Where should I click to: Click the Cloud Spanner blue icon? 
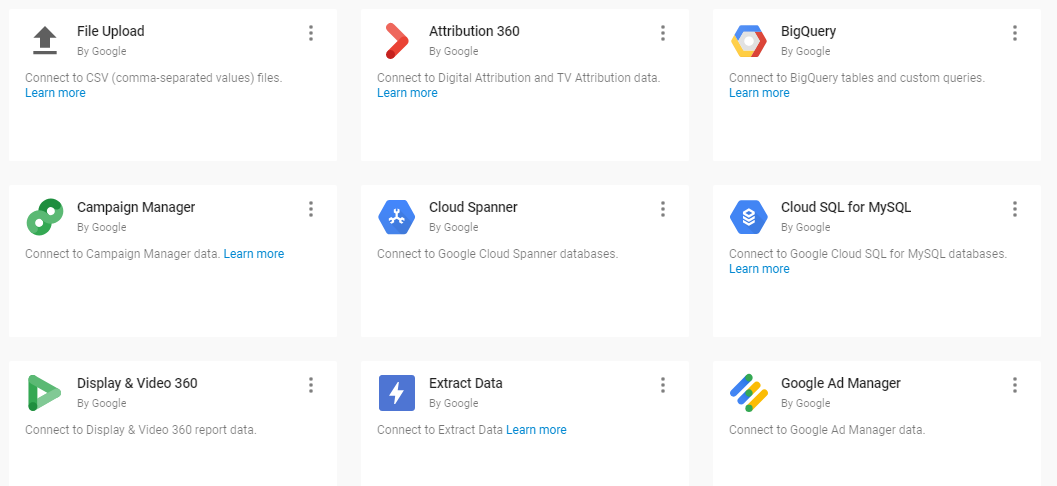click(x=396, y=217)
